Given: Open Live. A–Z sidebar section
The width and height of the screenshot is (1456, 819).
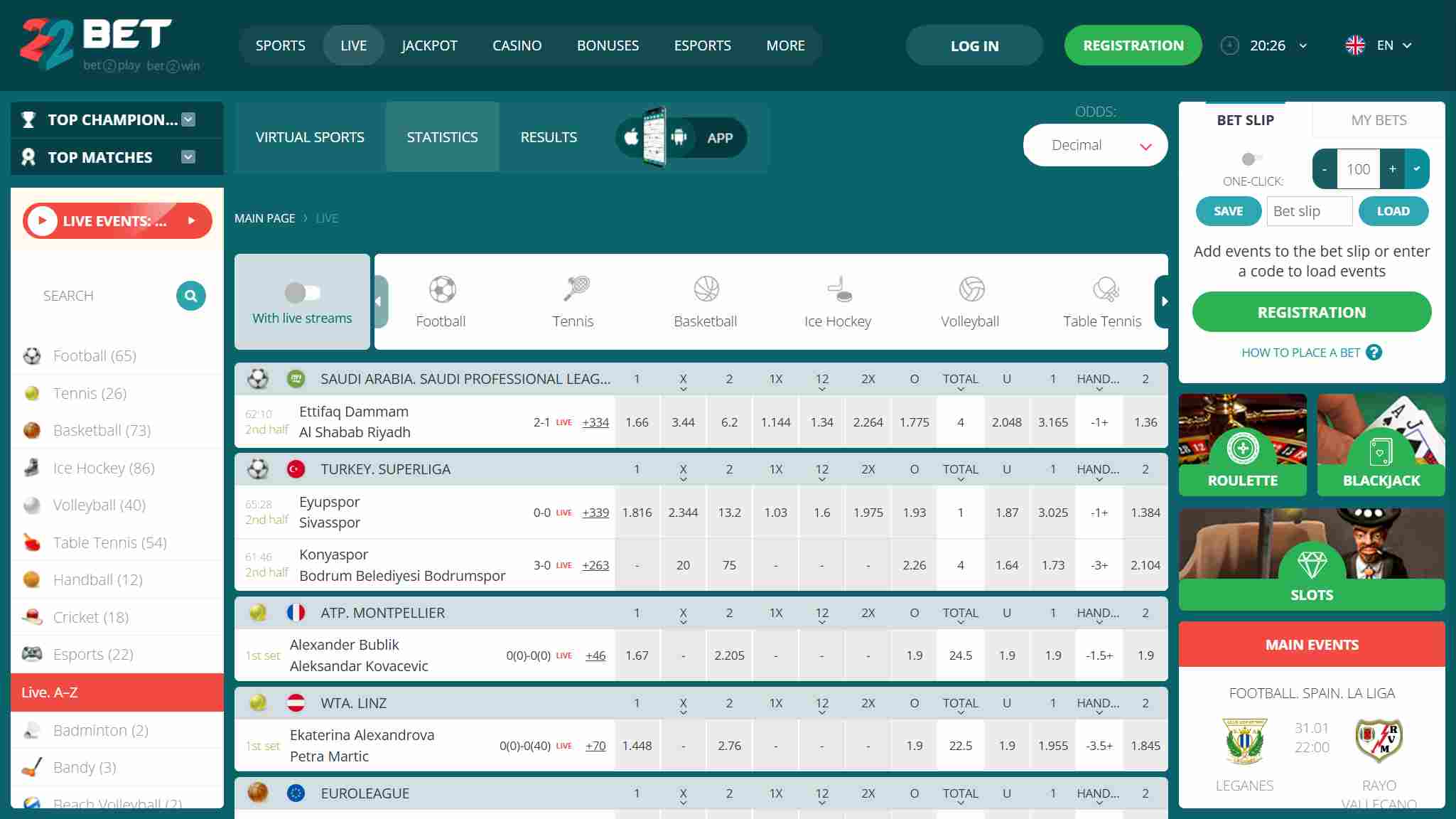Looking at the screenshot, I should pyautogui.click(x=117, y=692).
